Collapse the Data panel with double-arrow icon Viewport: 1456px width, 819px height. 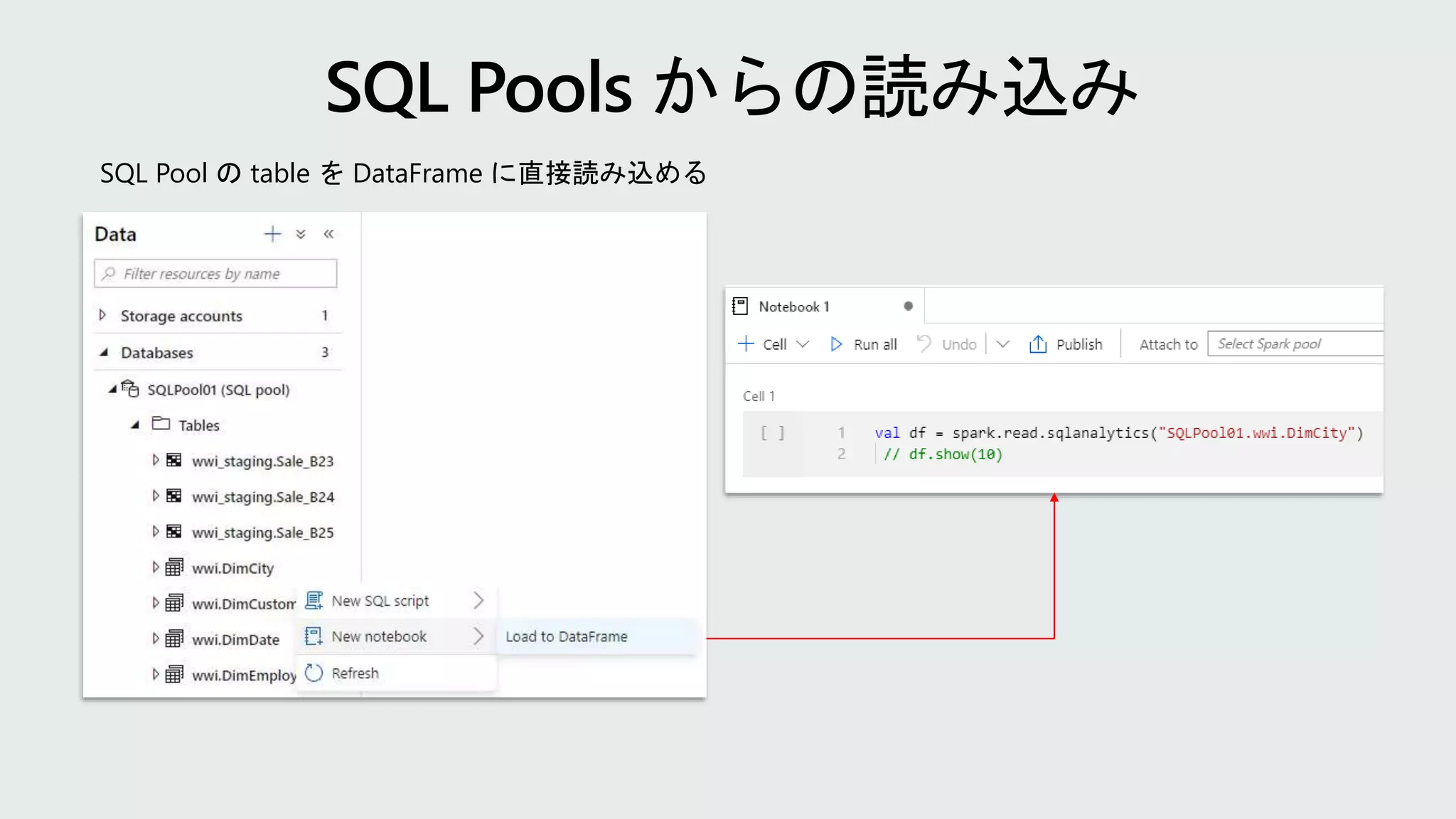[x=328, y=234]
